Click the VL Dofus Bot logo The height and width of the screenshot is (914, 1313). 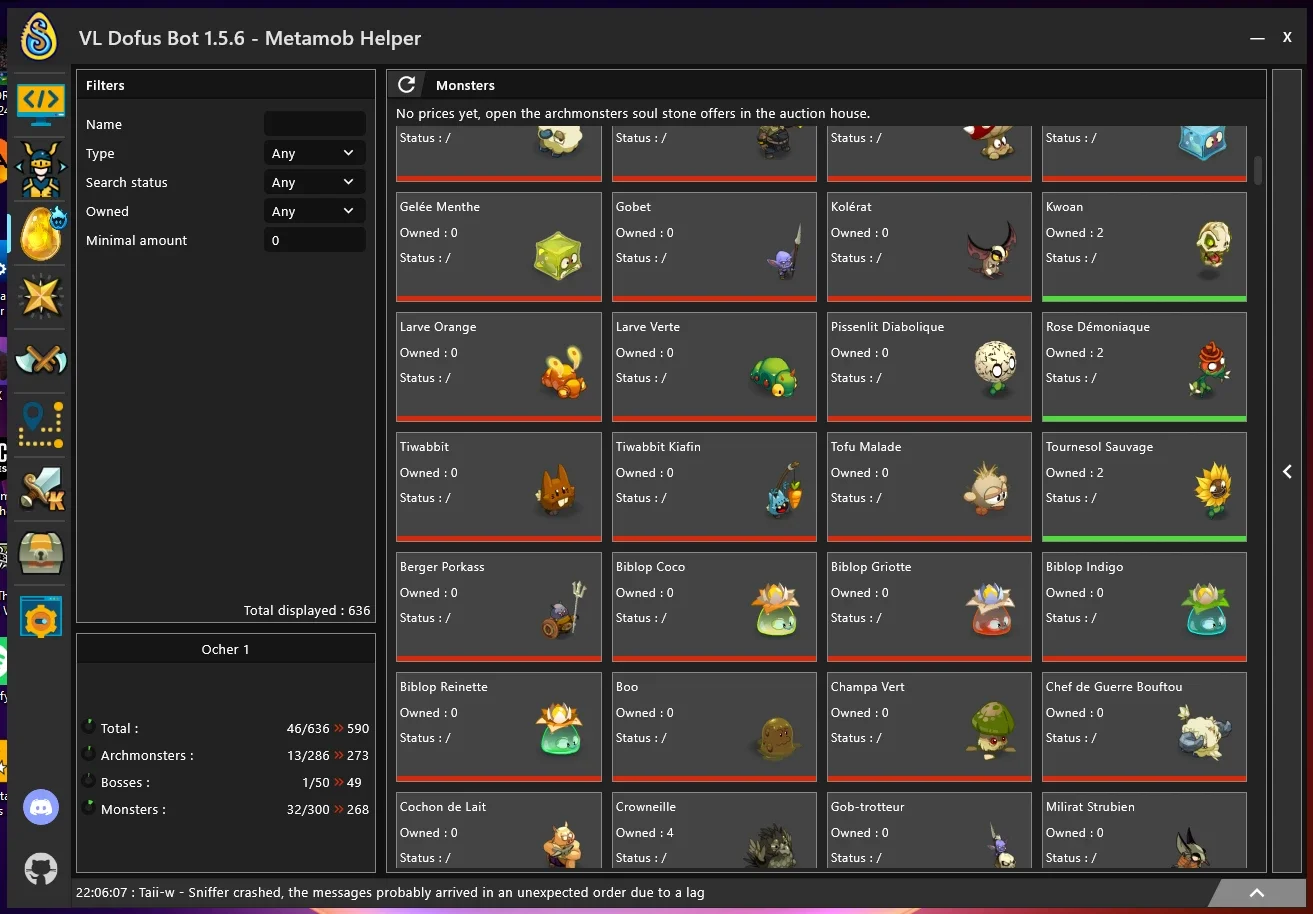[x=40, y=37]
